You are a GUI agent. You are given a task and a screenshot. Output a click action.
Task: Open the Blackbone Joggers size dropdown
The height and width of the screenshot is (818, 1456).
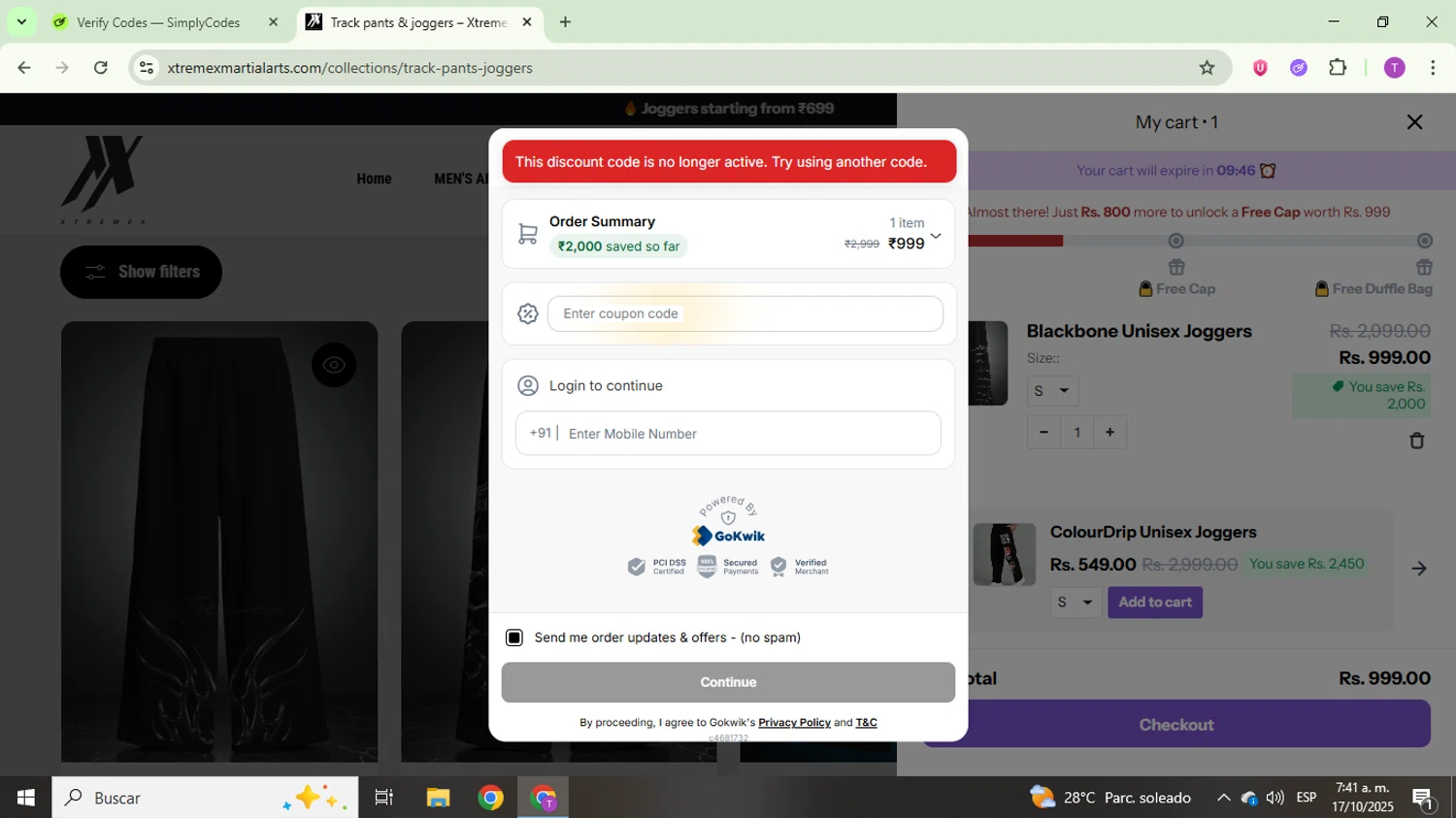coord(1052,391)
